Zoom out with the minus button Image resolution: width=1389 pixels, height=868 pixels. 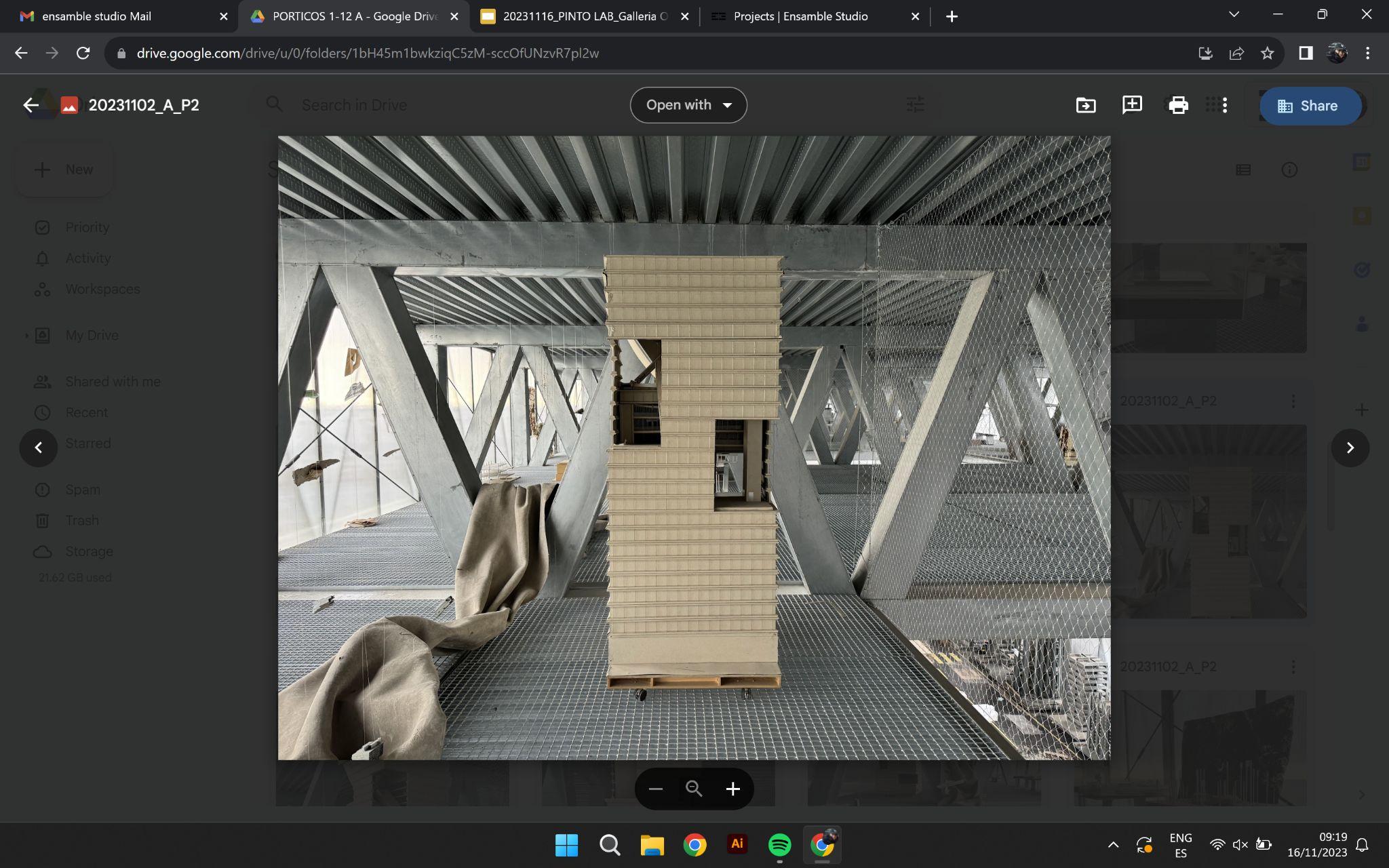tap(655, 789)
